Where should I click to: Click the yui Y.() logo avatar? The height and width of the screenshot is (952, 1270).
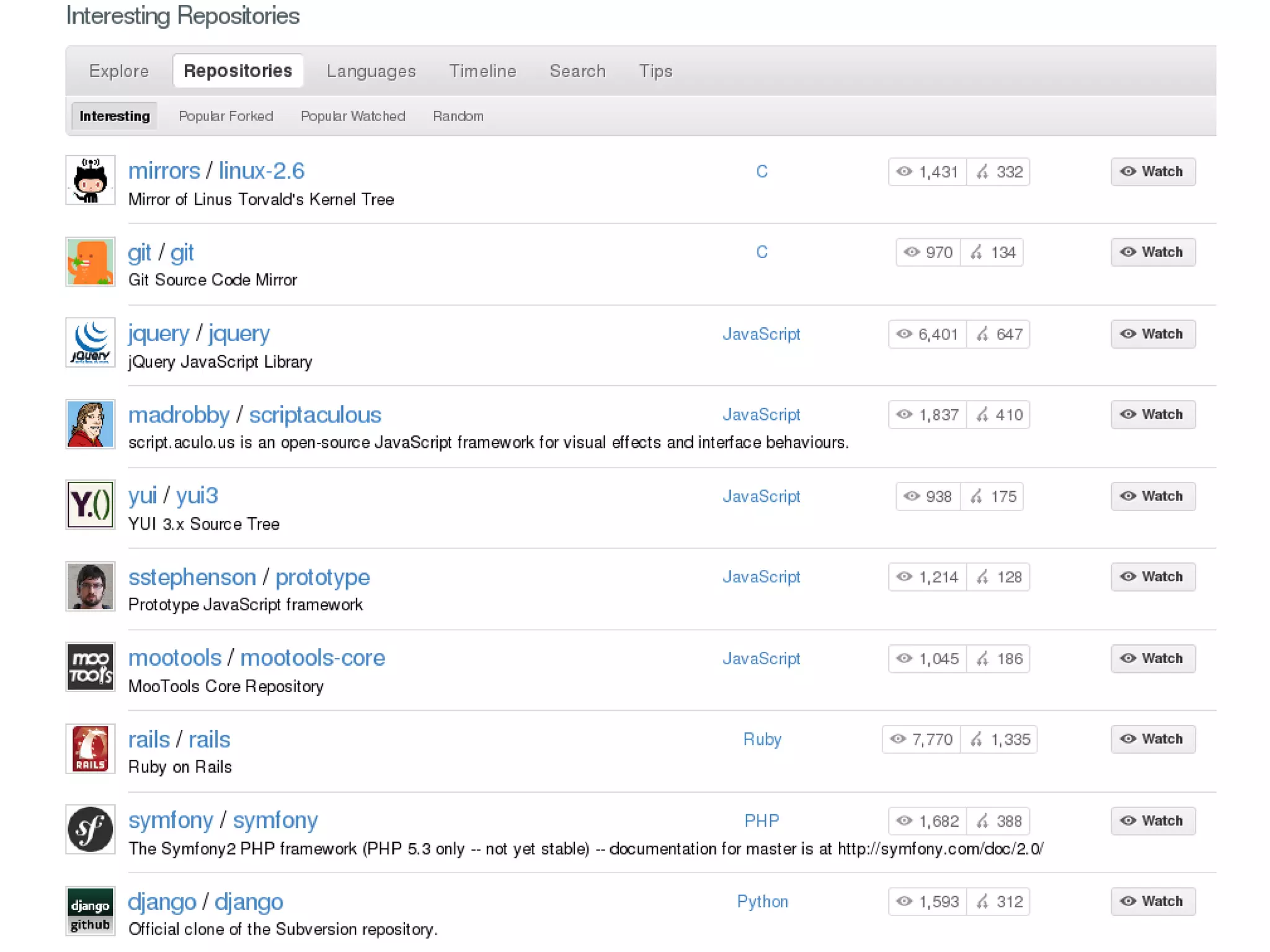[90, 504]
